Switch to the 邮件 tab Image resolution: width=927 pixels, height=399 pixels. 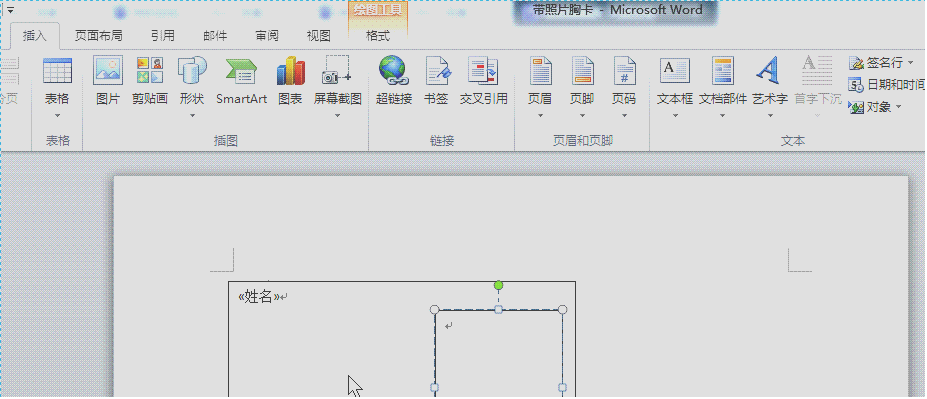(x=215, y=36)
